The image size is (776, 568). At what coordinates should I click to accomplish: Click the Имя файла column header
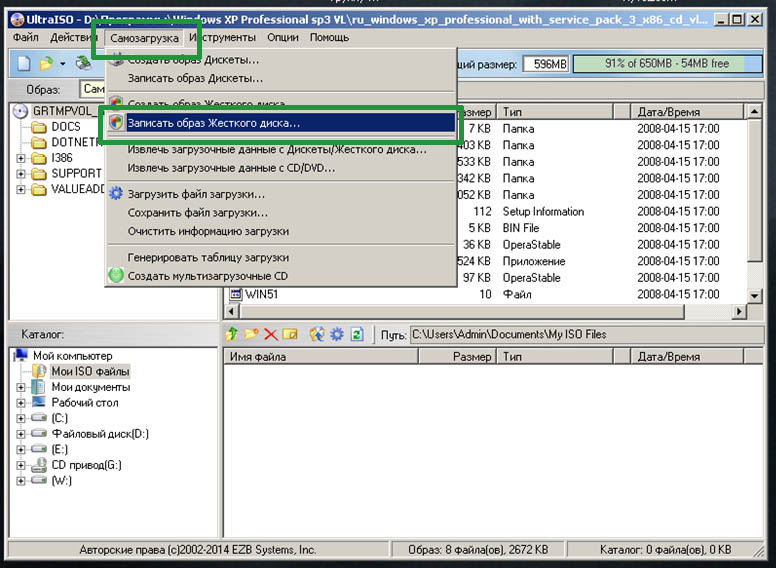coord(321,357)
